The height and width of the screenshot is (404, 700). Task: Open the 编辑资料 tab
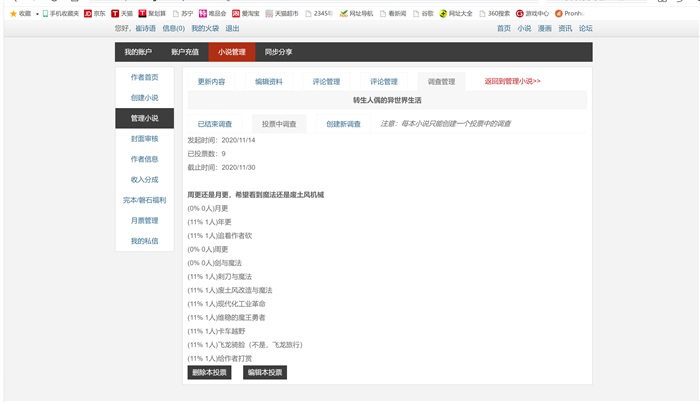pyautogui.click(x=269, y=81)
